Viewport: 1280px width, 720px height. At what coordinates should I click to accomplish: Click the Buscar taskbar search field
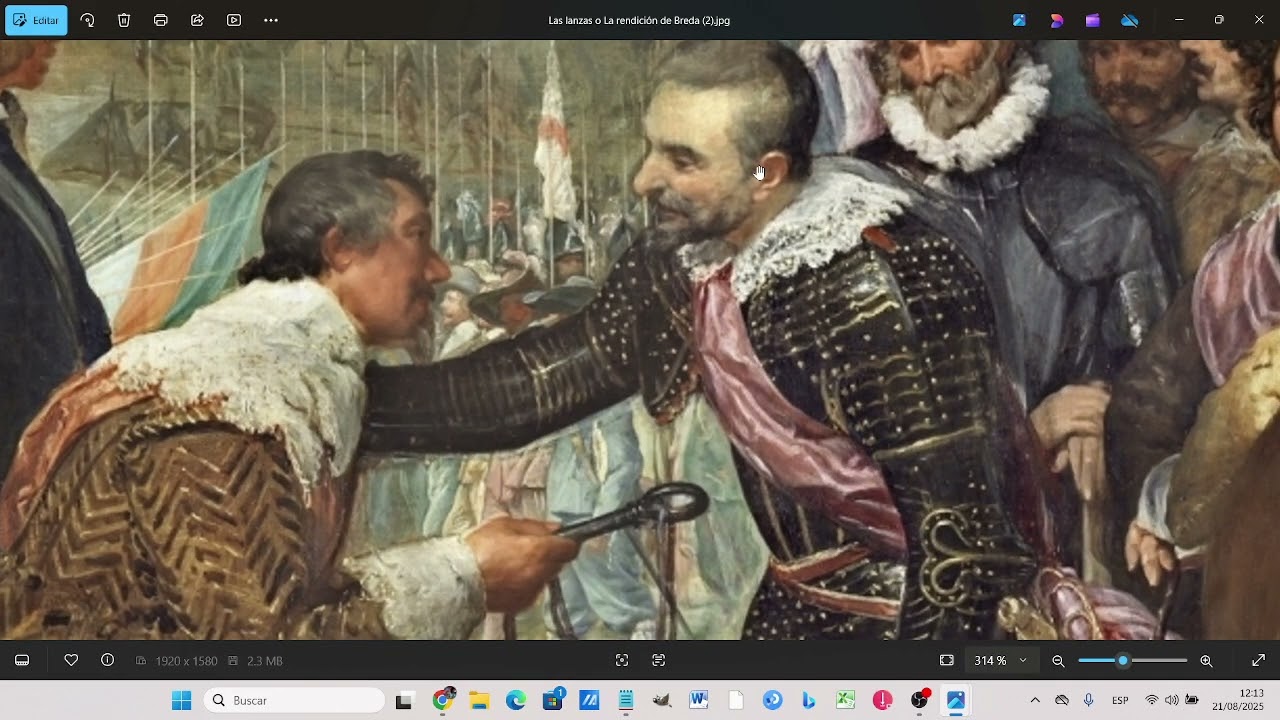(295, 700)
